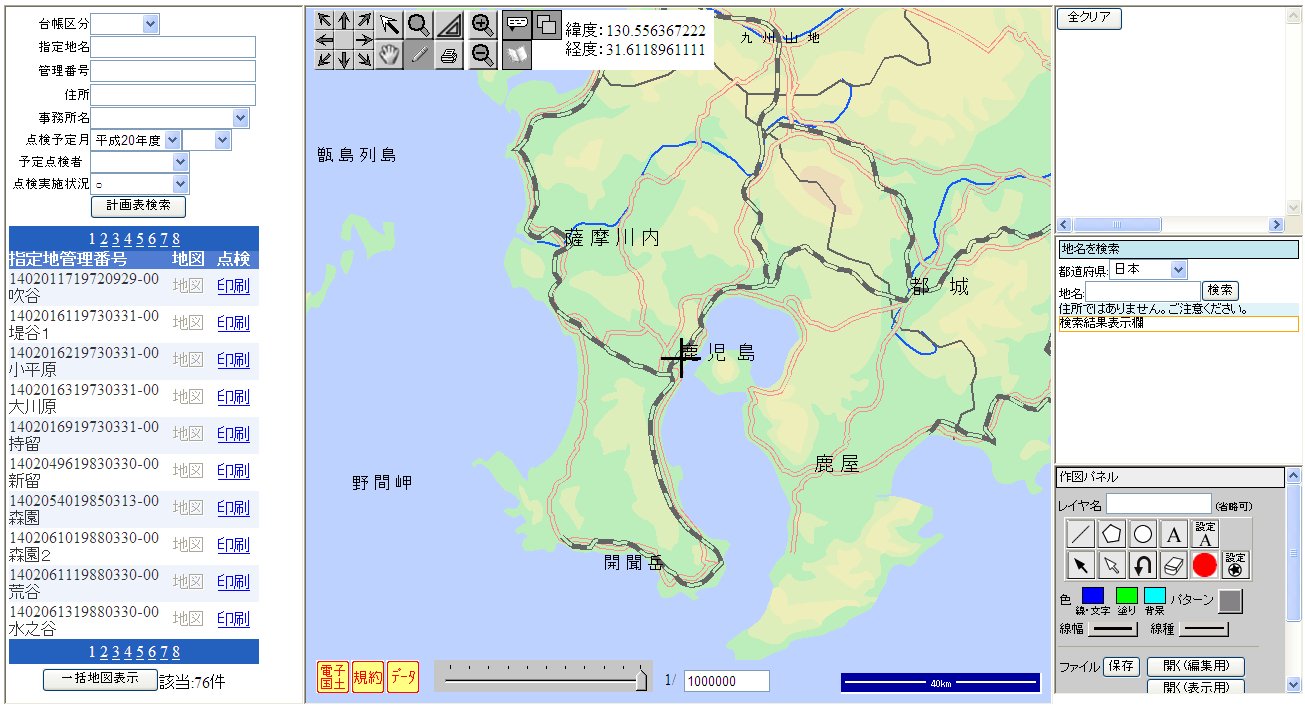Viewport: 1305px width, 707px height.
Task: Click the 地名 search input field
Action: point(1142,291)
